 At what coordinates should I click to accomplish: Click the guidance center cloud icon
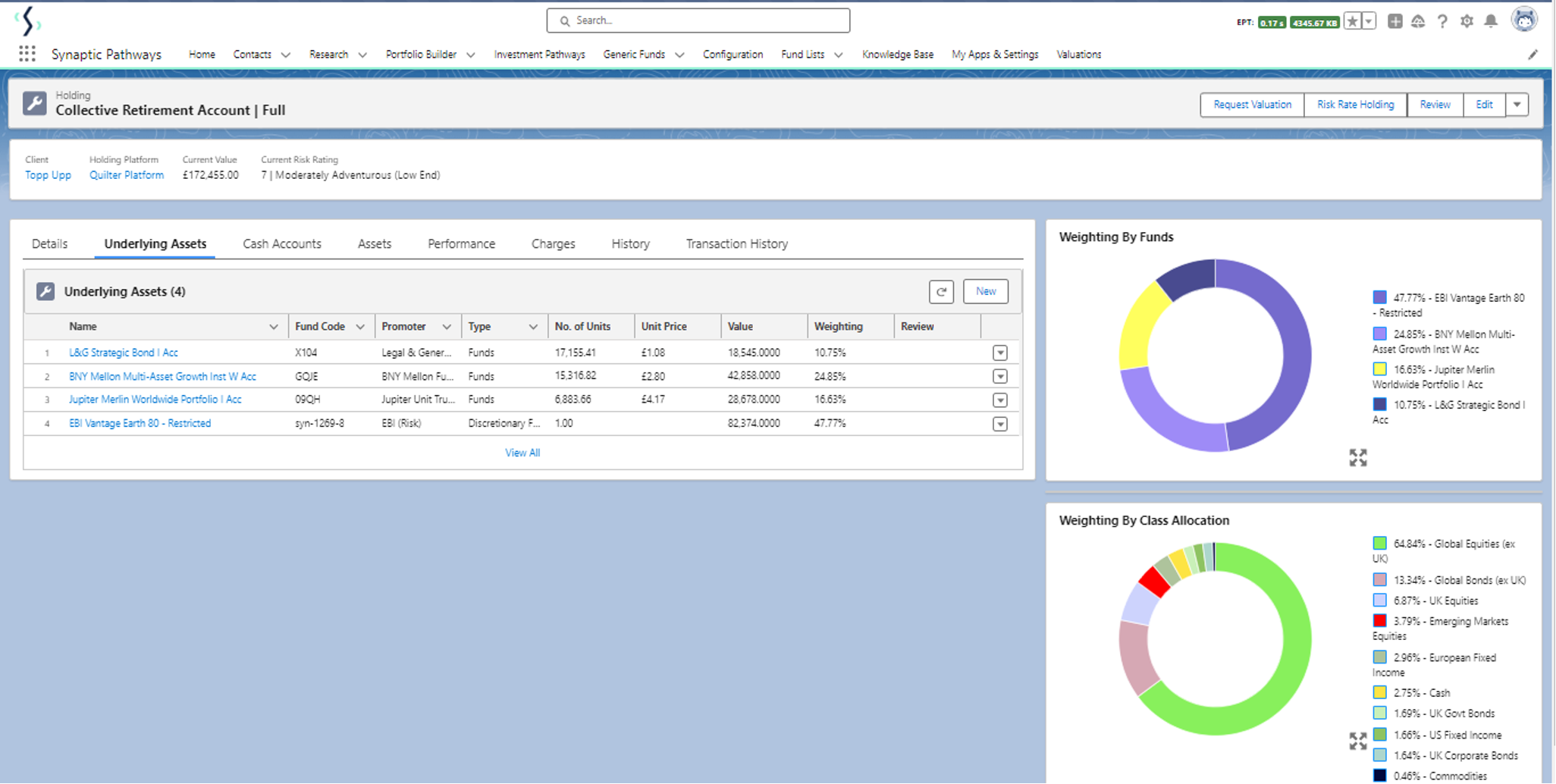pyautogui.click(x=1418, y=21)
